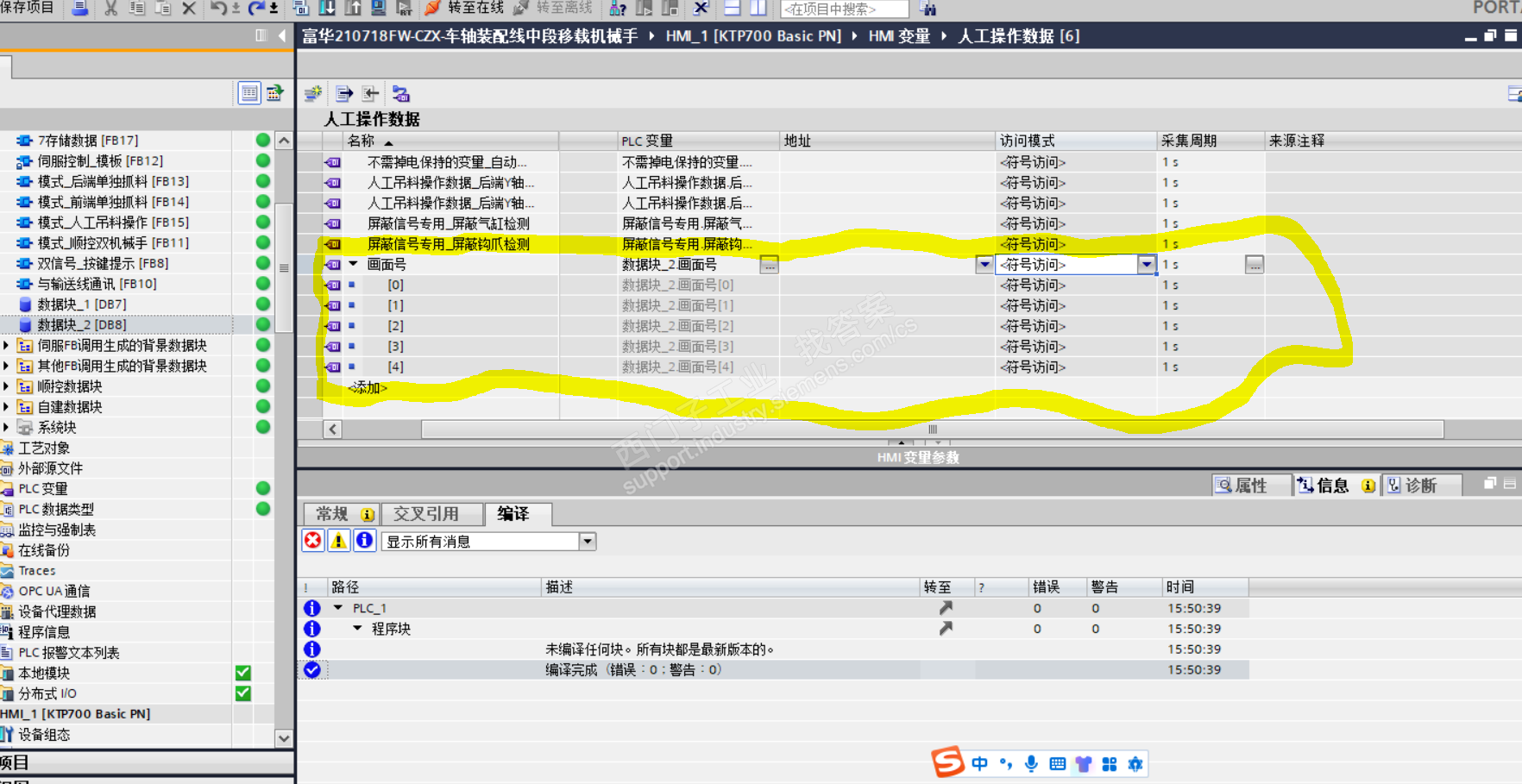The image size is (1522, 784).
Task: Click the compile icon in the top toolbar
Action: [x=301, y=9]
